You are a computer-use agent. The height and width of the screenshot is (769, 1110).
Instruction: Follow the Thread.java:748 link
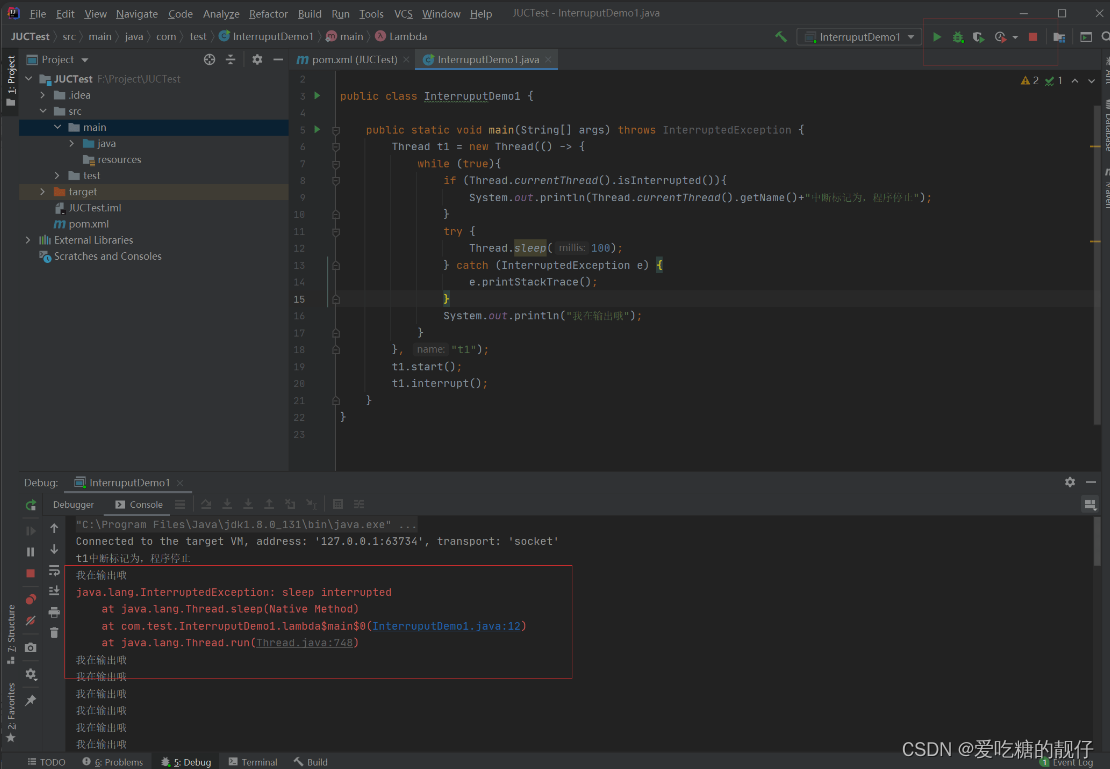[304, 643]
